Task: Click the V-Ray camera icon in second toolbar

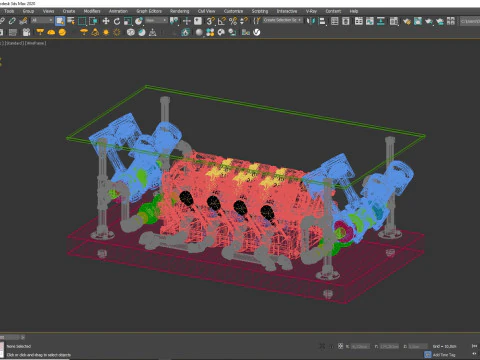Action: point(26,32)
